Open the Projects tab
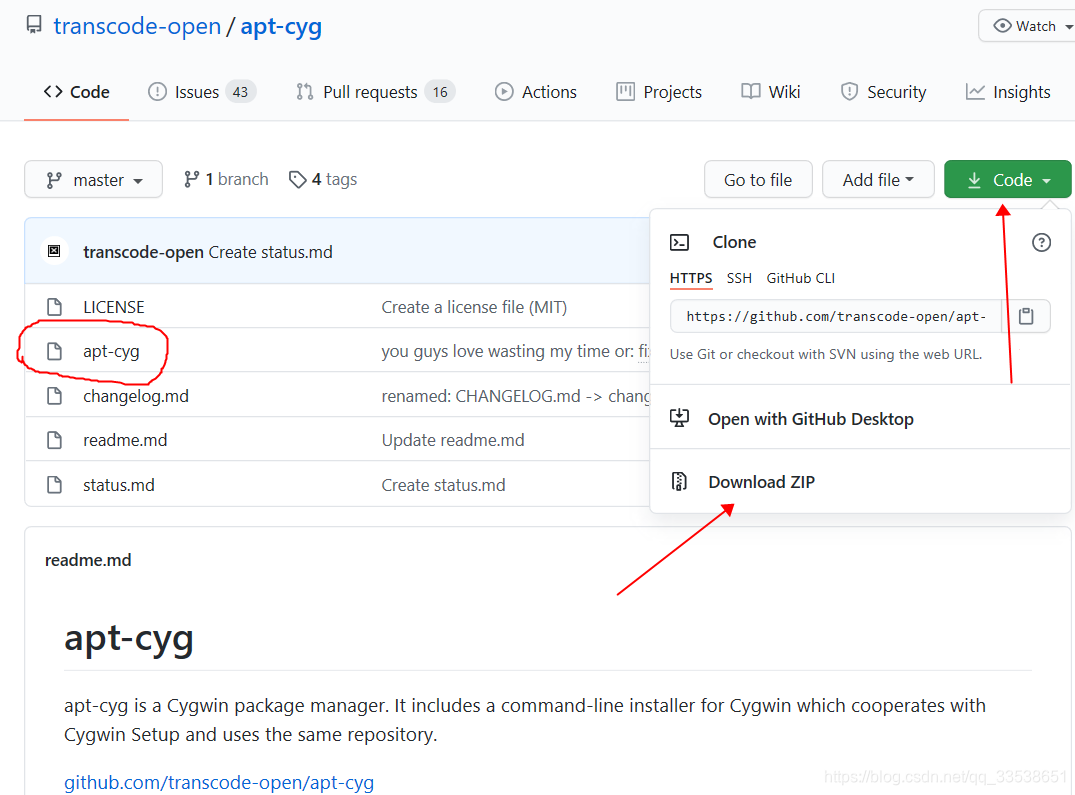The width and height of the screenshot is (1075, 795). click(x=659, y=92)
